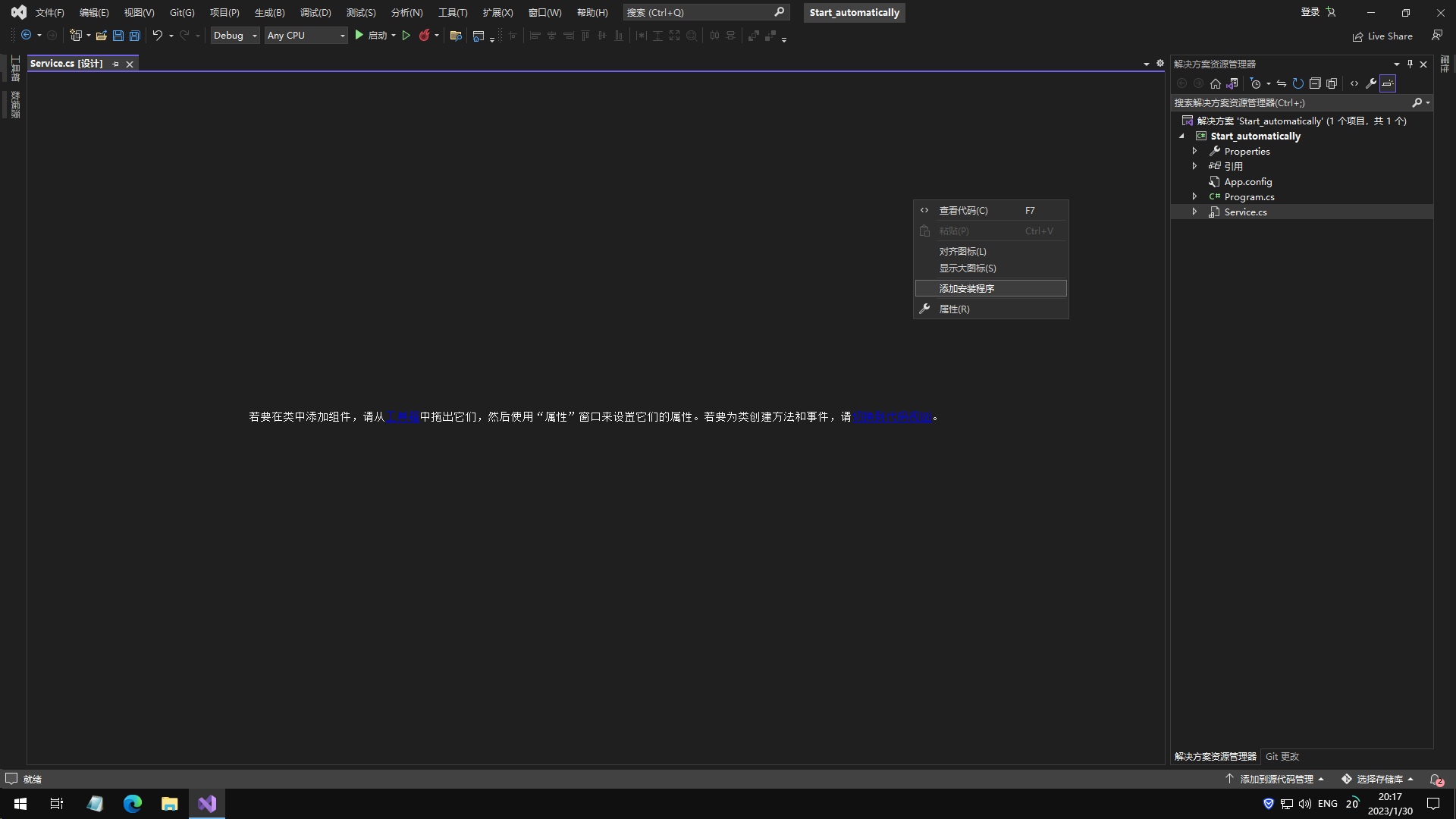Open the Any CPU platform dropdown
Image resolution: width=1456 pixels, height=819 pixels.
(306, 36)
